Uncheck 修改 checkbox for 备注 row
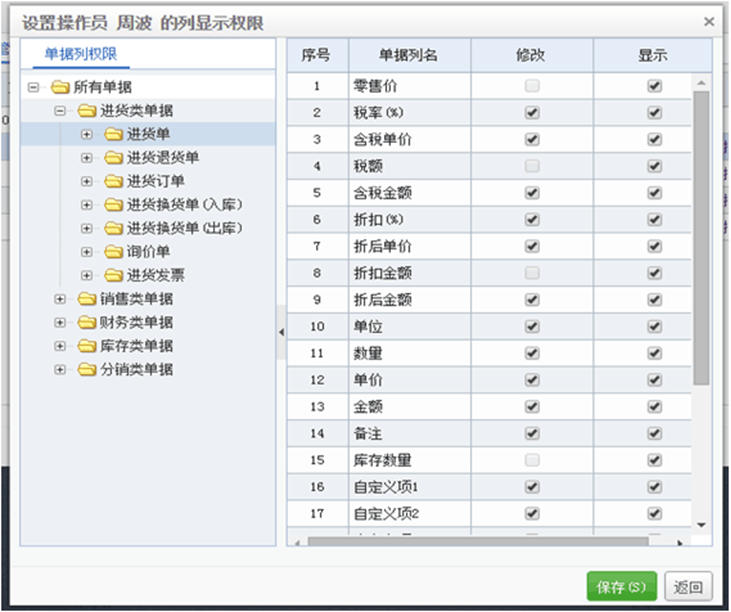731x612 pixels. pos(532,434)
